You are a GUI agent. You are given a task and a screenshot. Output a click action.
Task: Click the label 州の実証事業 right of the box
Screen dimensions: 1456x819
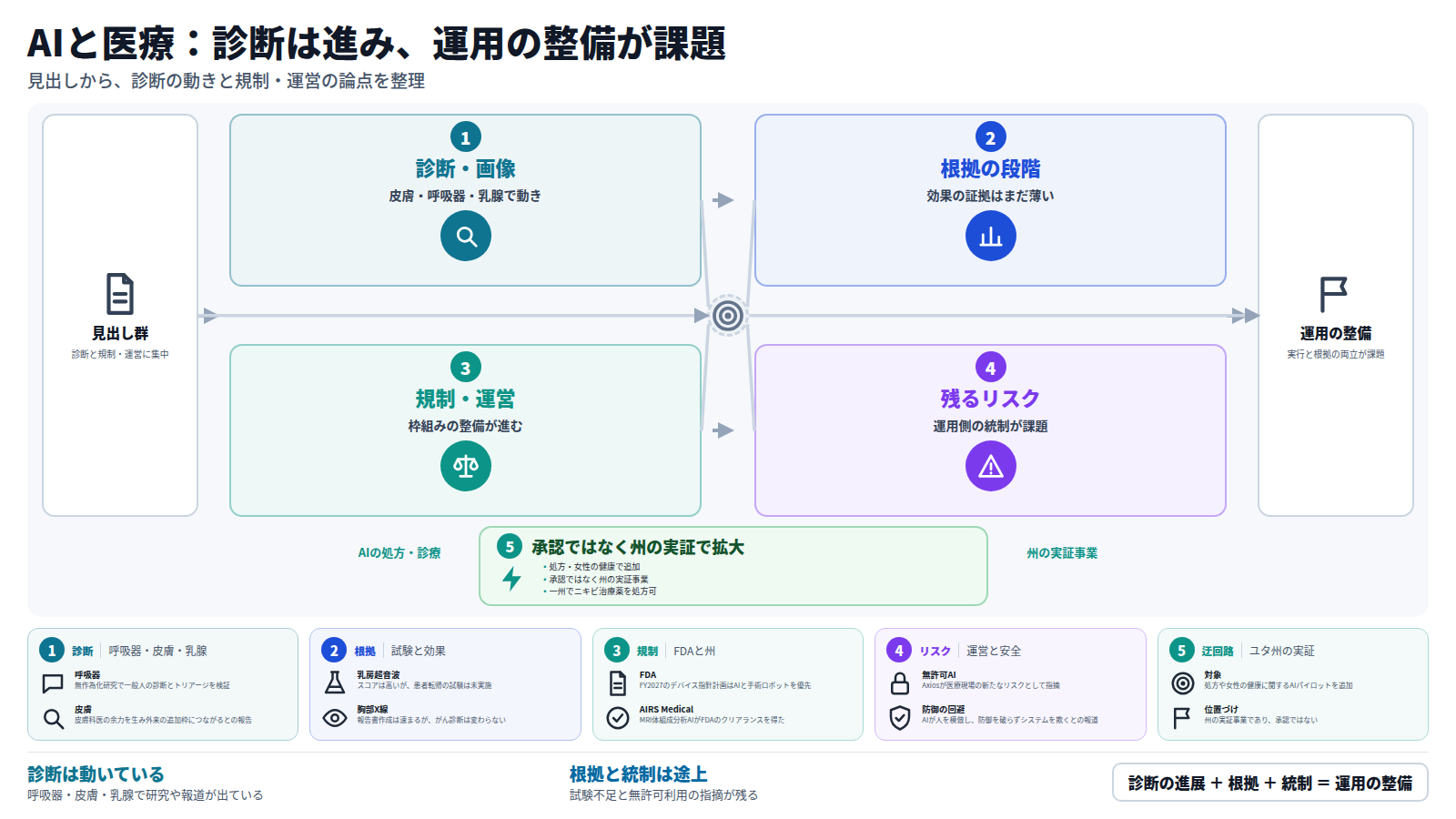click(x=1062, y=553)
